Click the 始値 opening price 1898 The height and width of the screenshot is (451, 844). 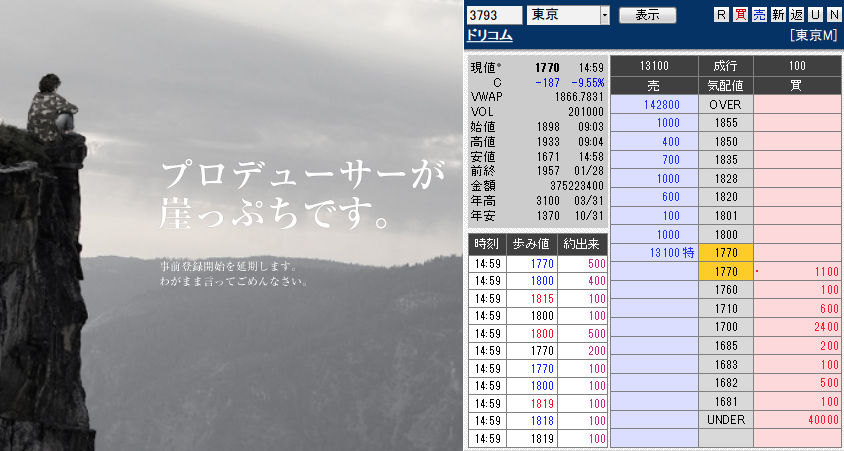tap(548, 127)
